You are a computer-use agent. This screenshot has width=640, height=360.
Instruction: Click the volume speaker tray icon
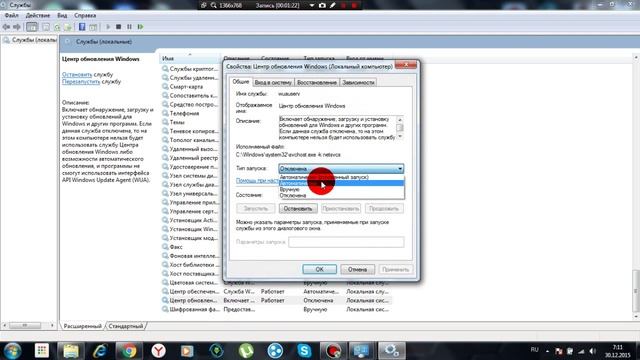[593, 351]
